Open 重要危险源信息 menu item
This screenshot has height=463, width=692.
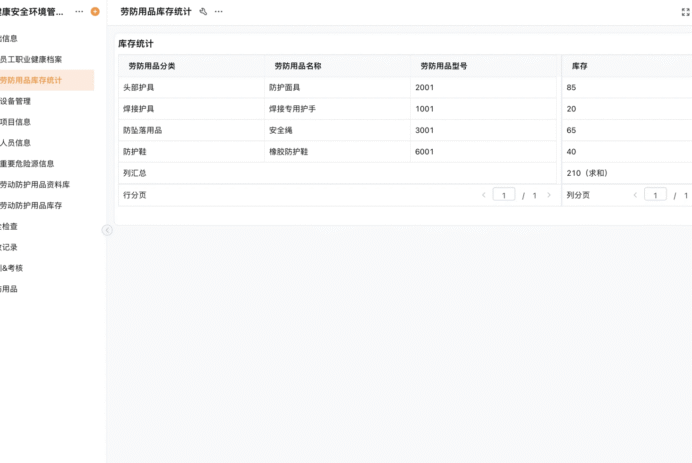tap(27, 164)
